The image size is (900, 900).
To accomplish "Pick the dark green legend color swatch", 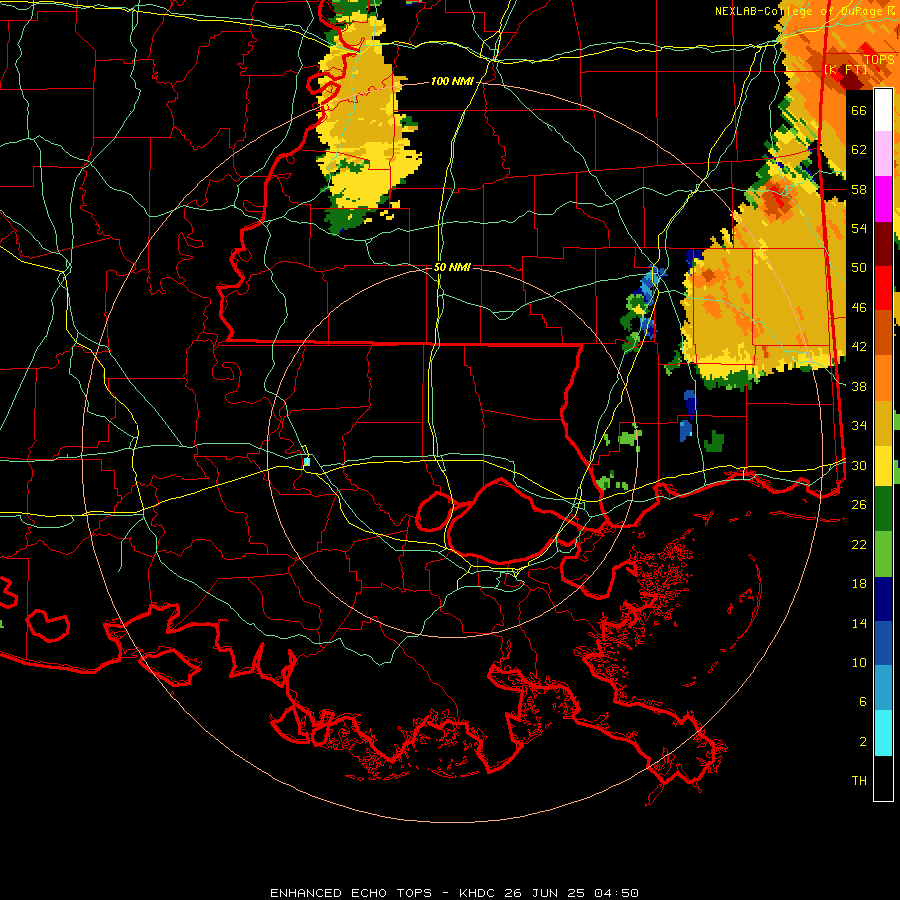I will (883, 509).
